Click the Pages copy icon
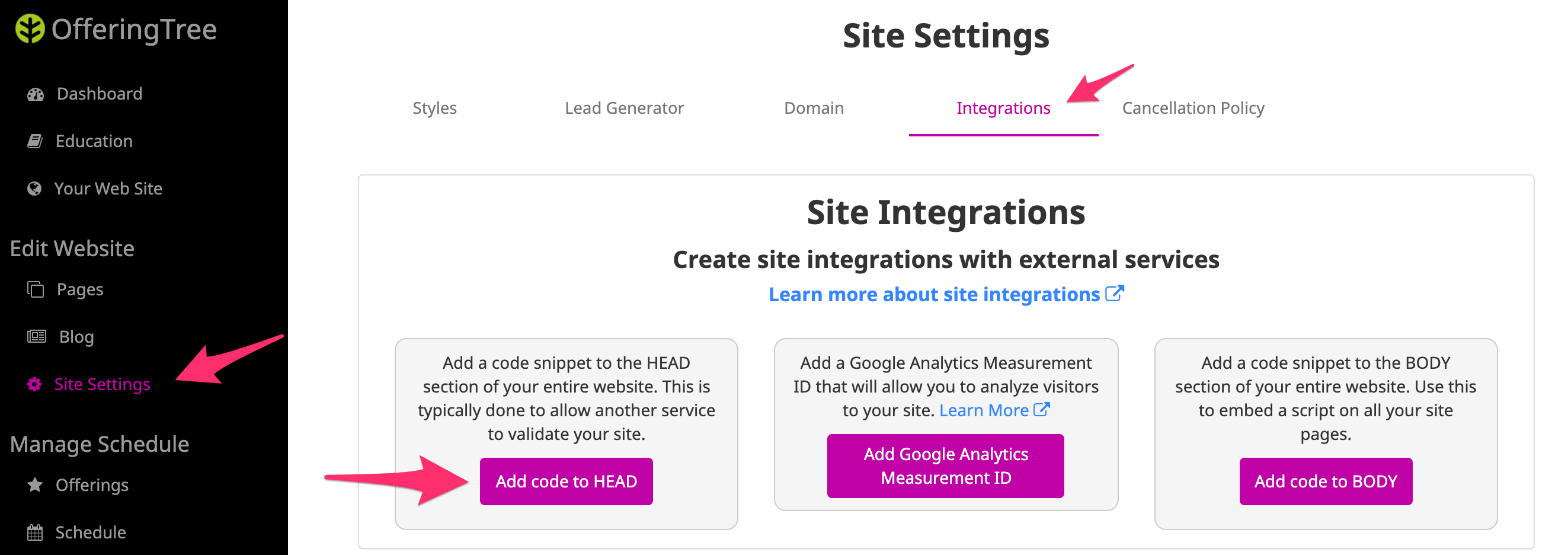 [x=36, y=289]
